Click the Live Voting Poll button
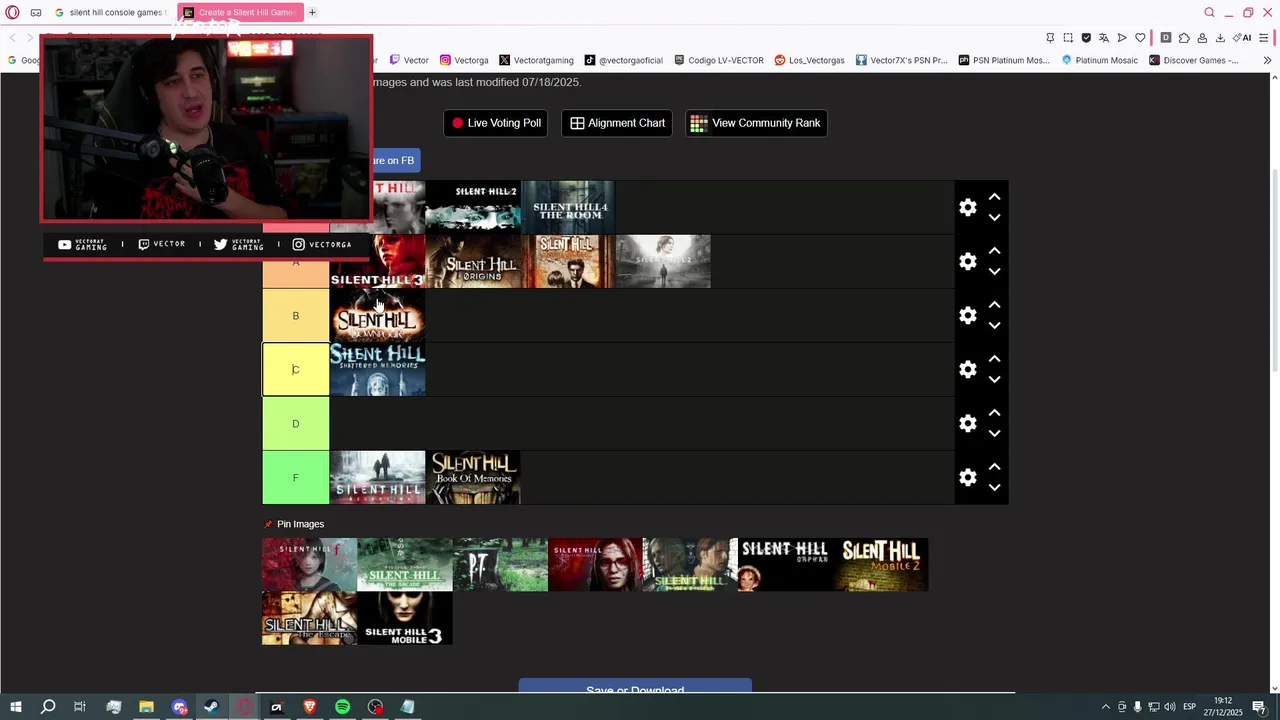 pyautogui.click(x=496, y=123)
